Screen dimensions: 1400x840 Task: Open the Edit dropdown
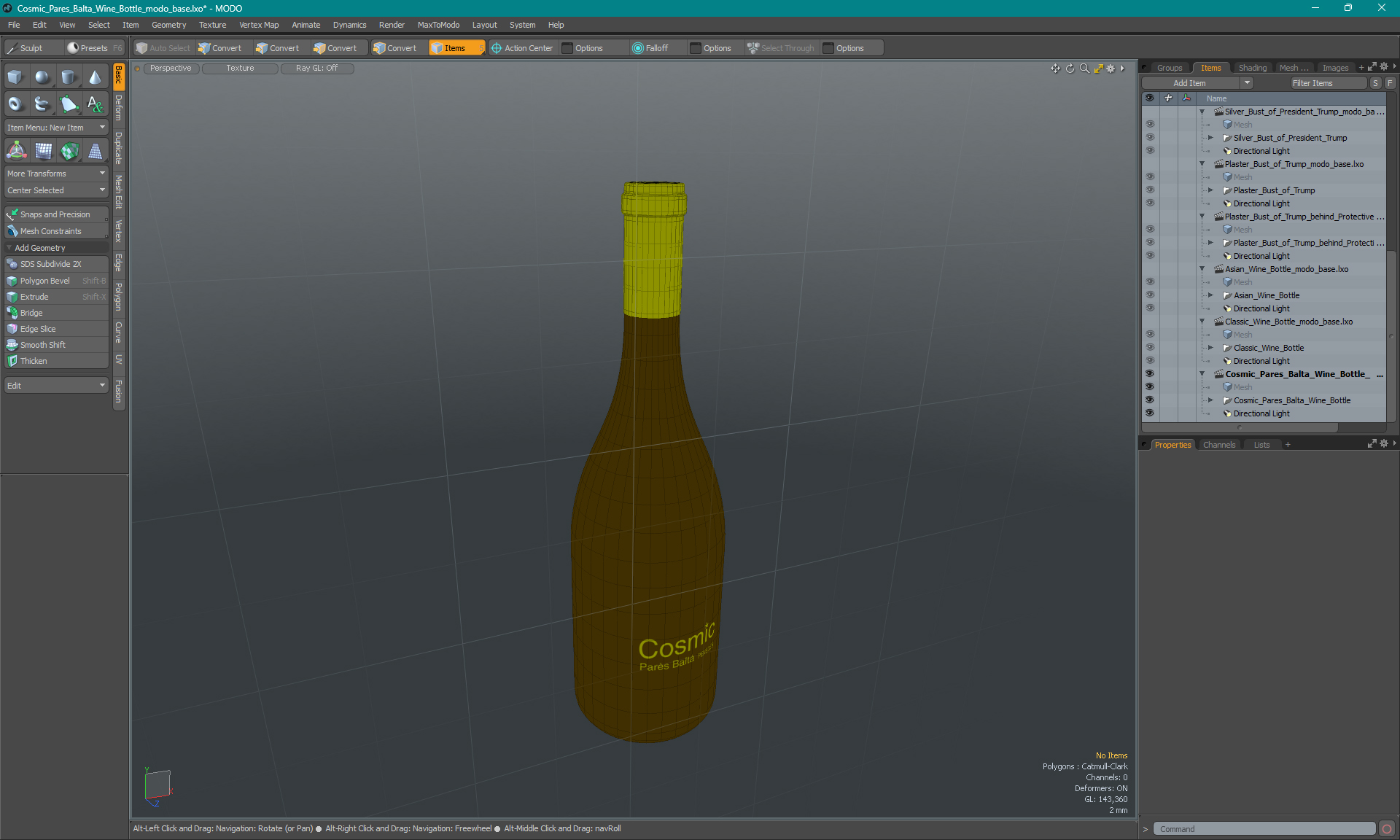click(x=56, y=386)
